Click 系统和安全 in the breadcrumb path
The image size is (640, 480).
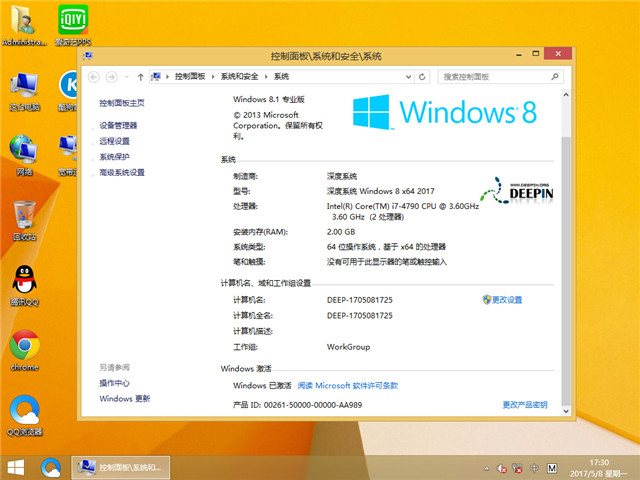(240, 76)
